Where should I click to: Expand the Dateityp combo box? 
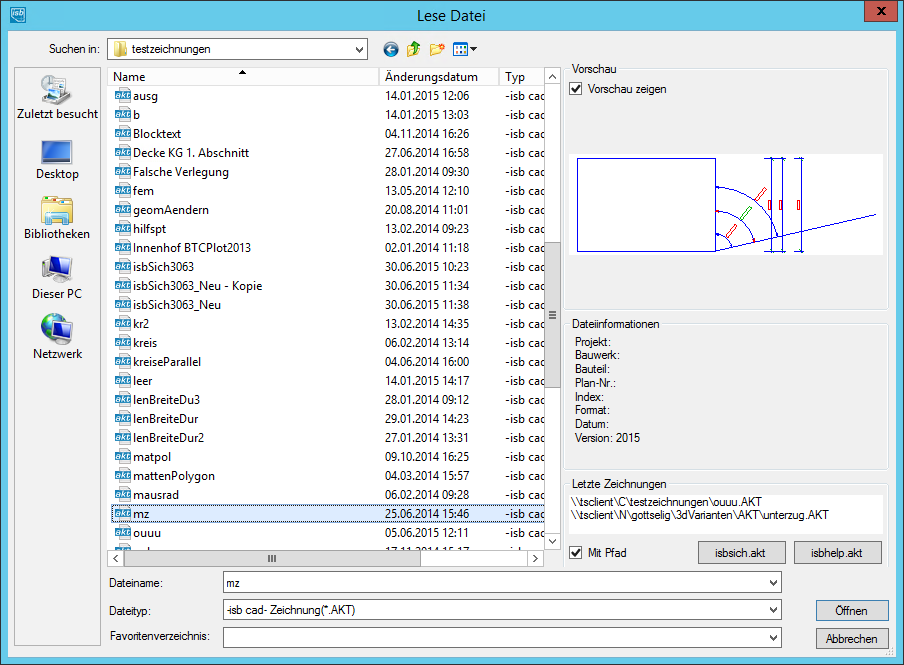(x=772, y=610)
